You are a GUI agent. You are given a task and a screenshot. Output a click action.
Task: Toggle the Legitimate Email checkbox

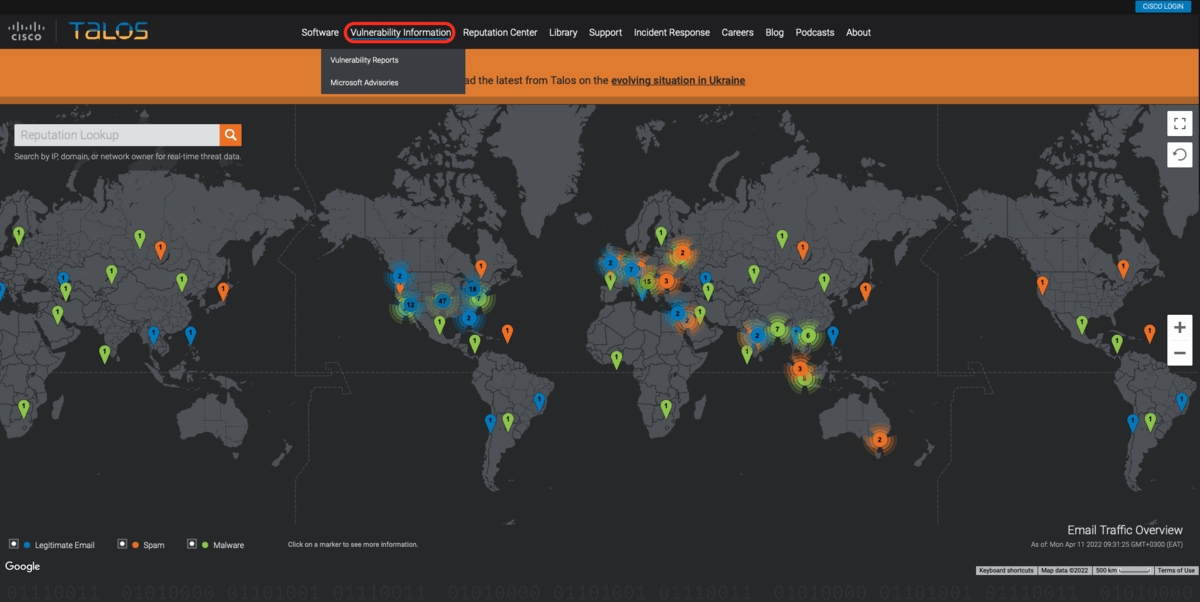(x=14, y=544)
